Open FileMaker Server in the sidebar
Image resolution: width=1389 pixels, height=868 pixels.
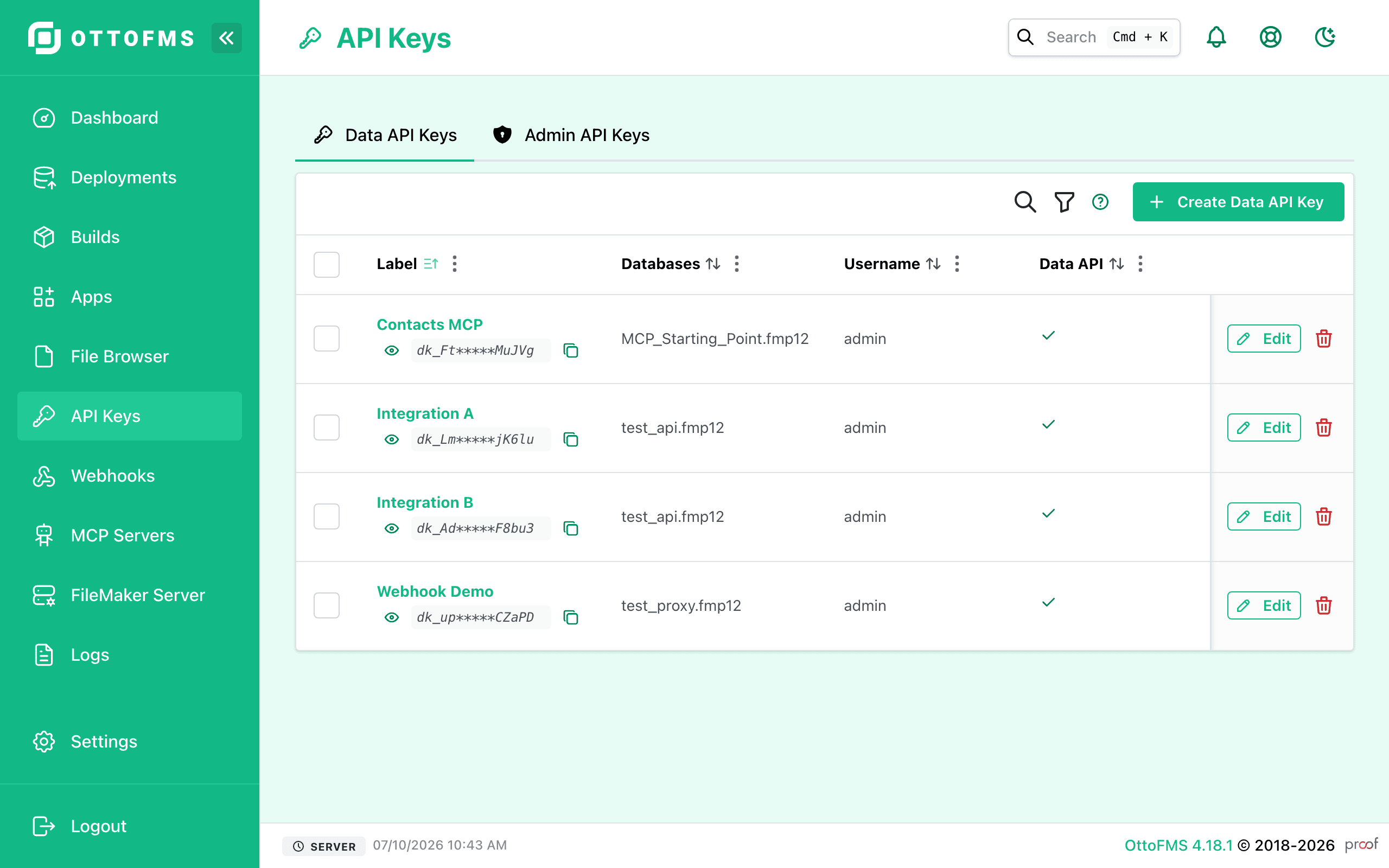130,595
